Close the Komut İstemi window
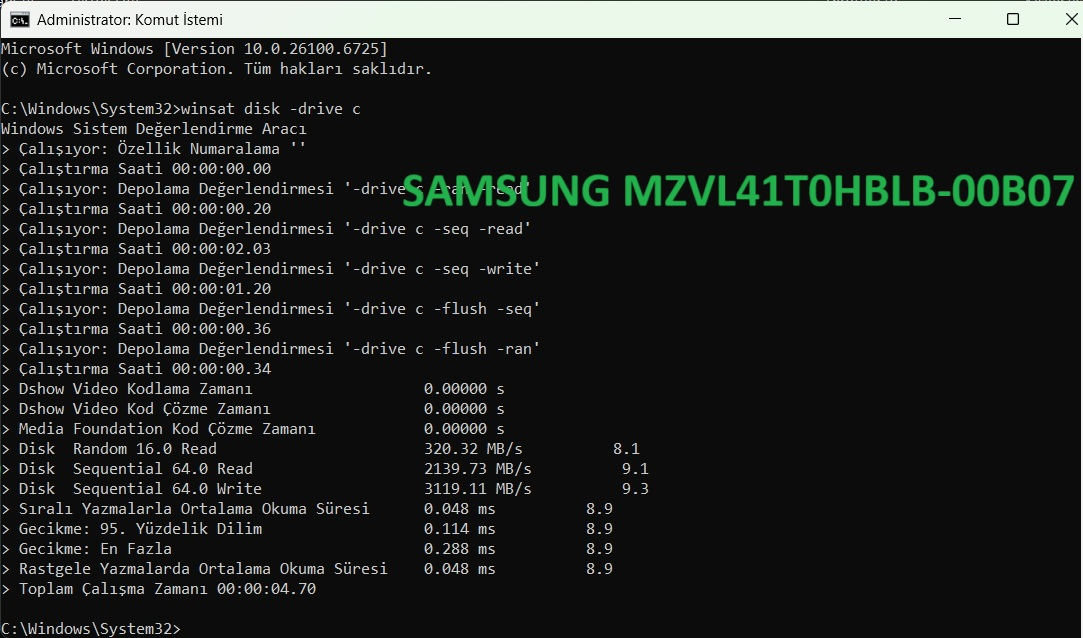1083x638 pixels. pyautogui.click(x=1071, y=19)
